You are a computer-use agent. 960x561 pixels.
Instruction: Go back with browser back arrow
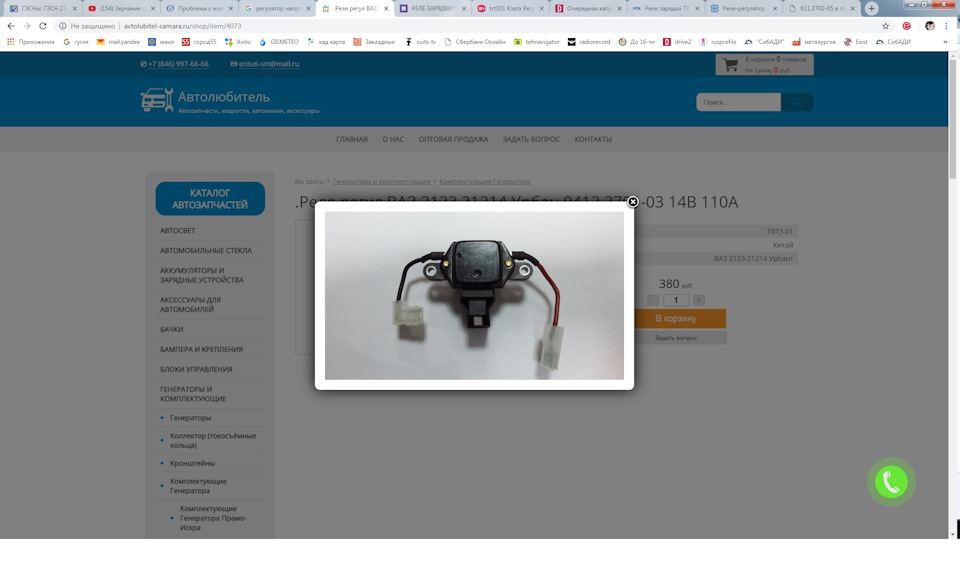click(11, 26)
